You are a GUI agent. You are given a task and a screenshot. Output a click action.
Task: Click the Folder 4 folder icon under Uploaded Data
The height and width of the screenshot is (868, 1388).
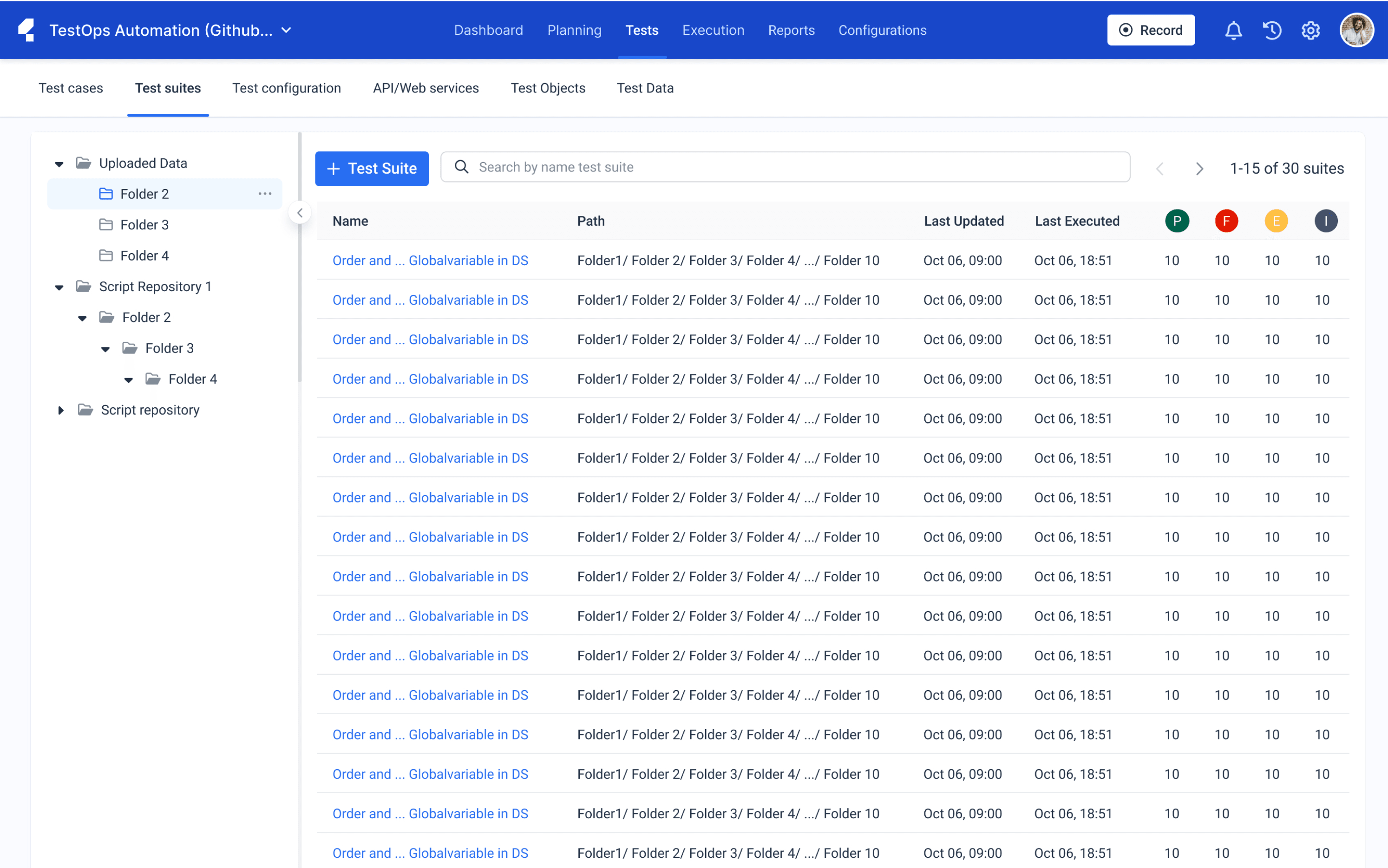[x=105, y=255]
